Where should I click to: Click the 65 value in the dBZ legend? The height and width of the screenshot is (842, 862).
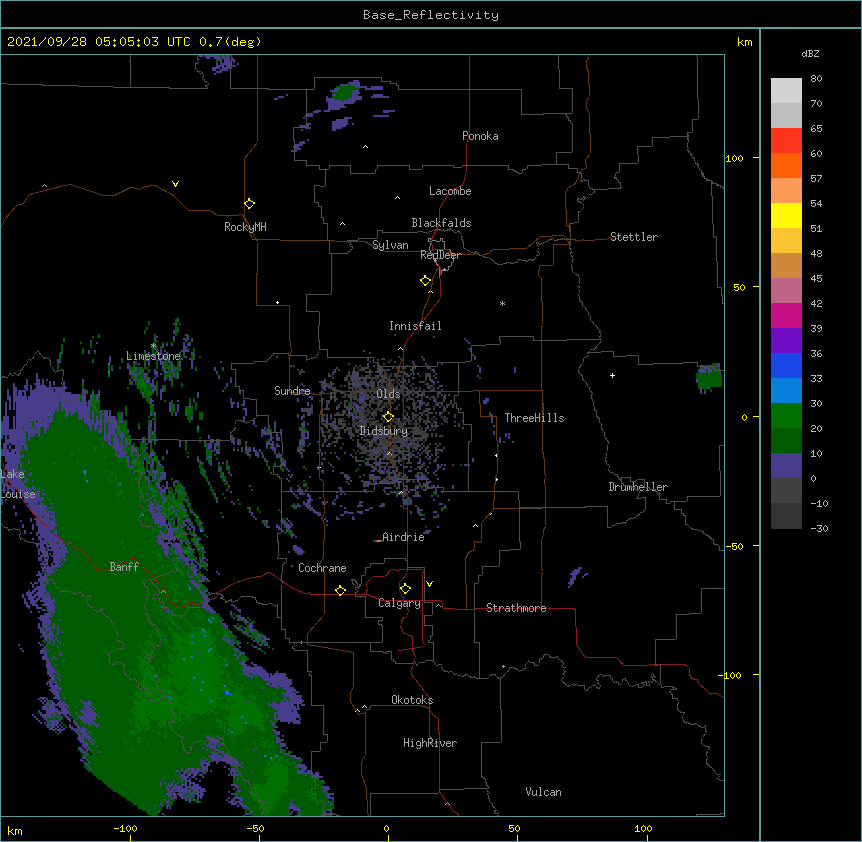pos(816,128)
